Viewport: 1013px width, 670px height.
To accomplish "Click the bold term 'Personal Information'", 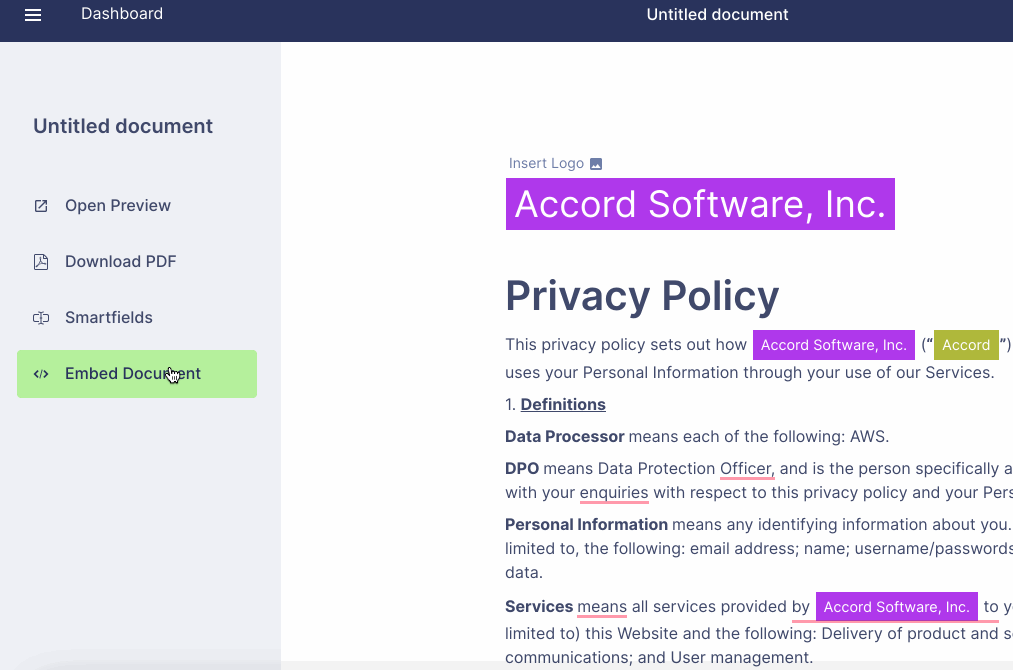I will 587,525.
